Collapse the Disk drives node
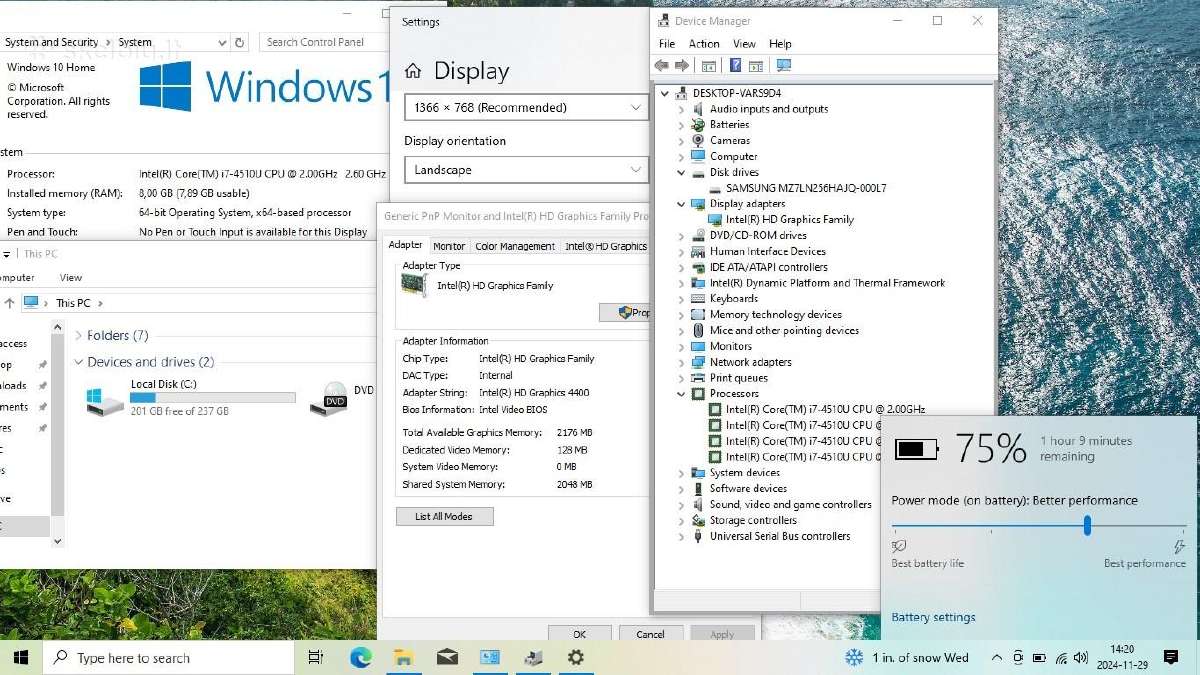The image size is (1200, 675). [x=682, y=173]
